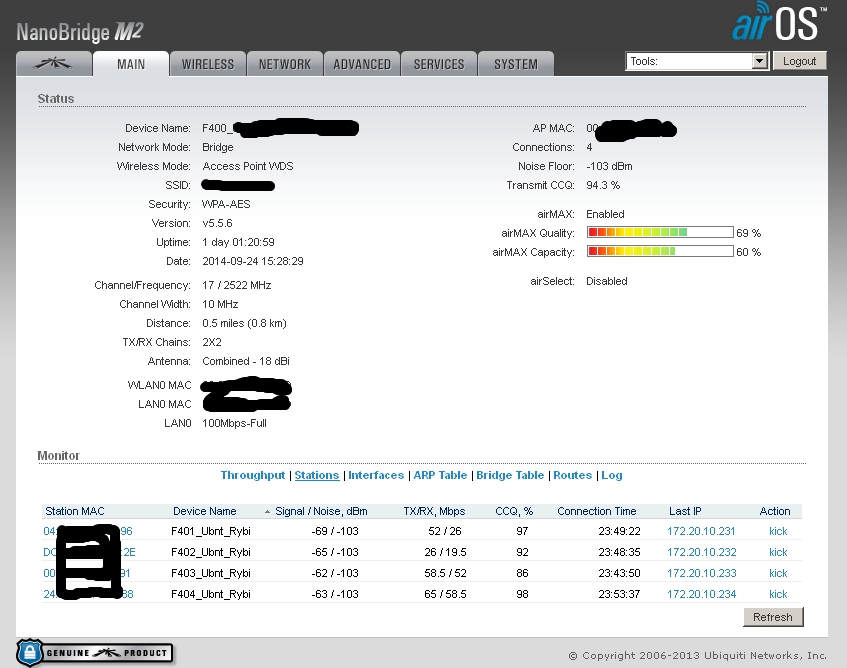This screenshot has height=668, width=847.
Task: Open the Ubiquiti logo tab
Action: 53,64
